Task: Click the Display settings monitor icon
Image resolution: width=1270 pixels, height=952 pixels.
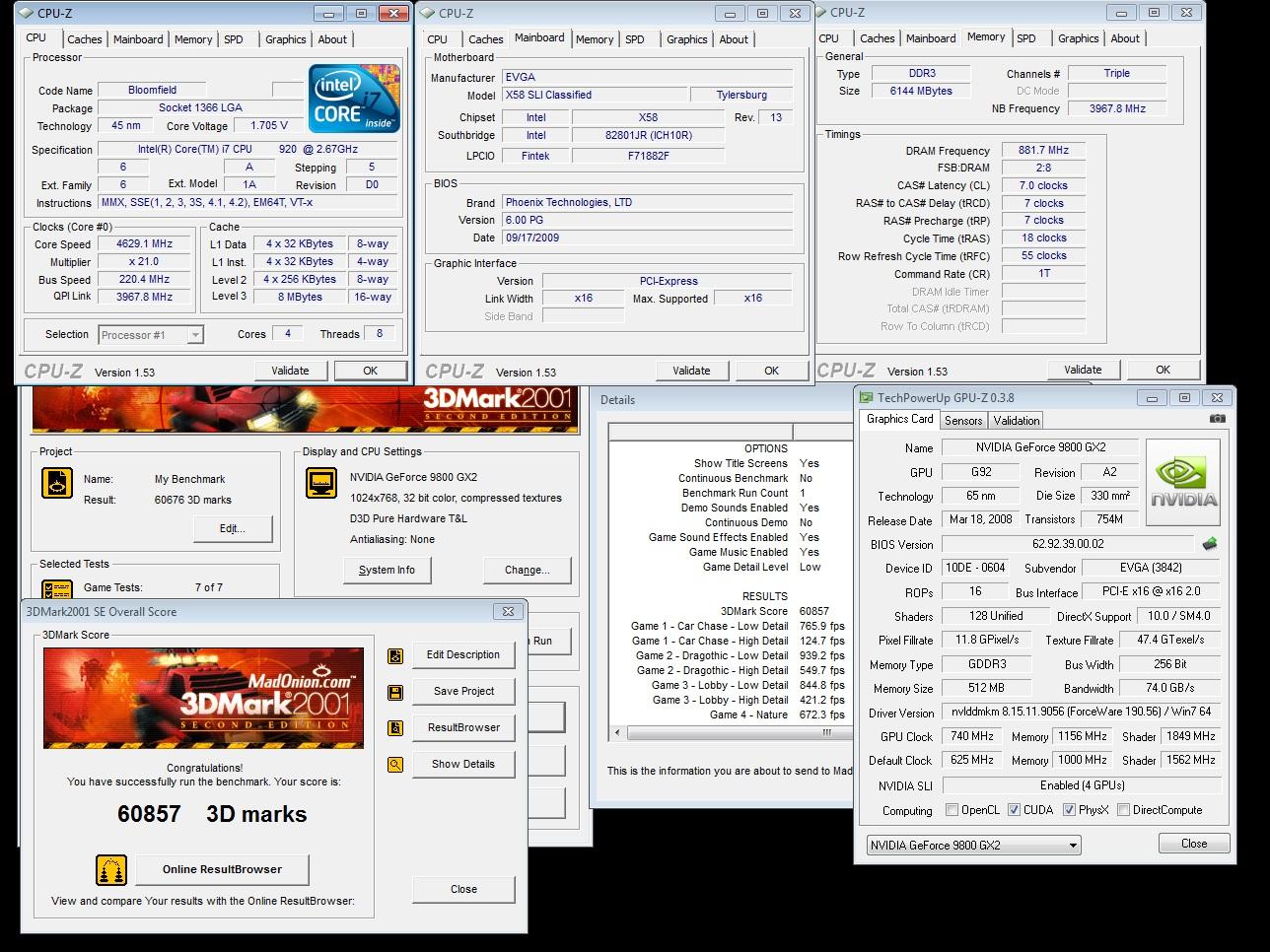Action: (322, 483)
